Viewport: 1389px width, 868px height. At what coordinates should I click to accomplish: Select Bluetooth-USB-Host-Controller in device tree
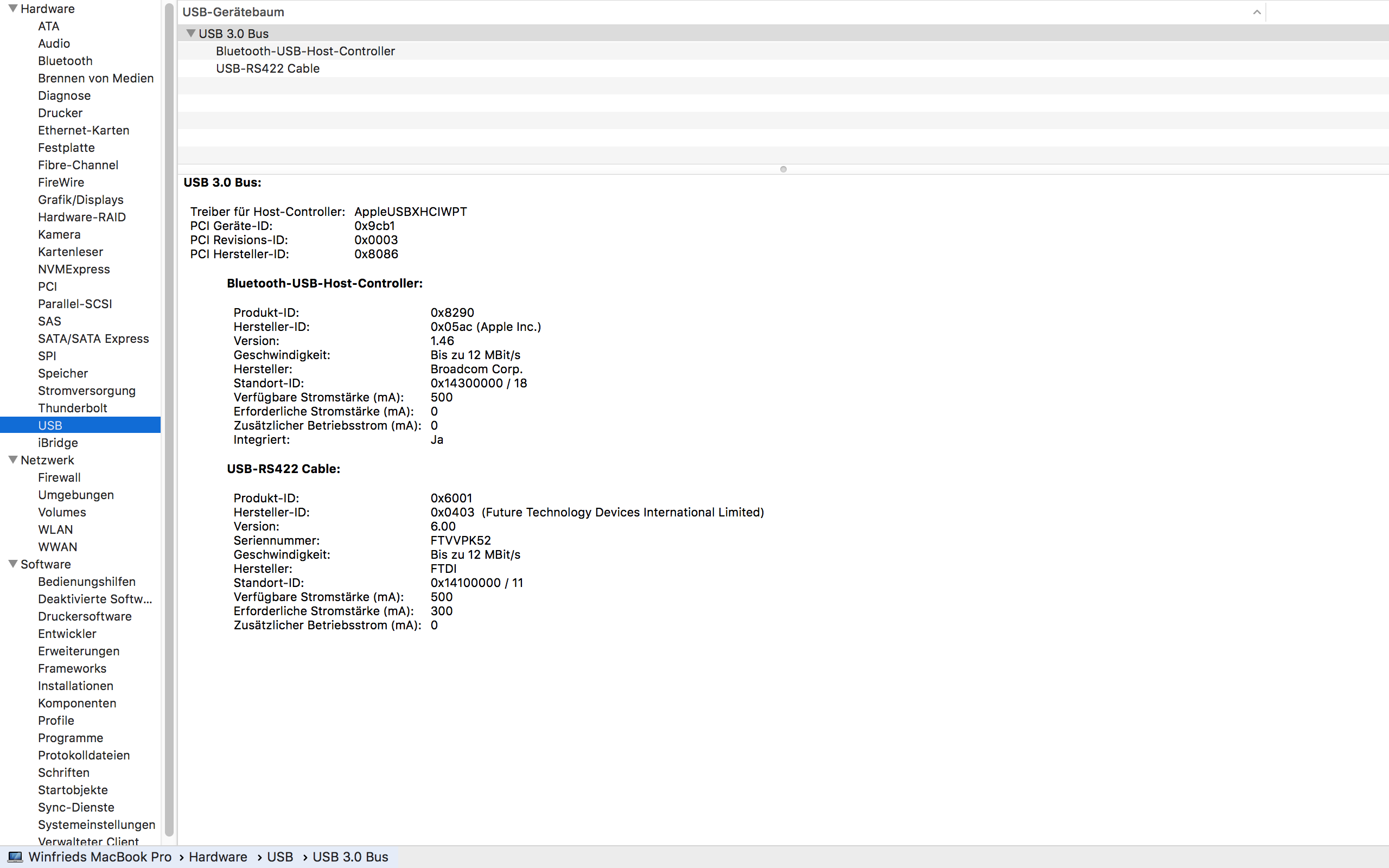tap(305, 51)
